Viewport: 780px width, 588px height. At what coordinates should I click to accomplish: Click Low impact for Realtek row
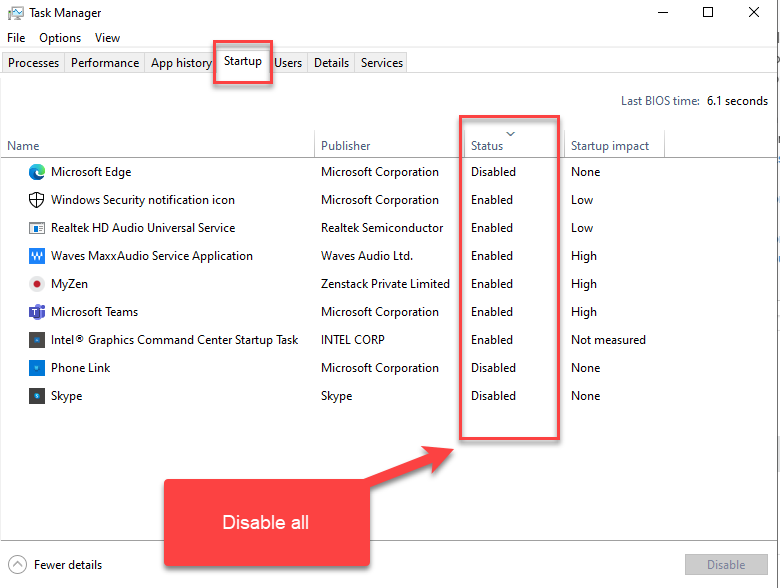click(582, 228)
